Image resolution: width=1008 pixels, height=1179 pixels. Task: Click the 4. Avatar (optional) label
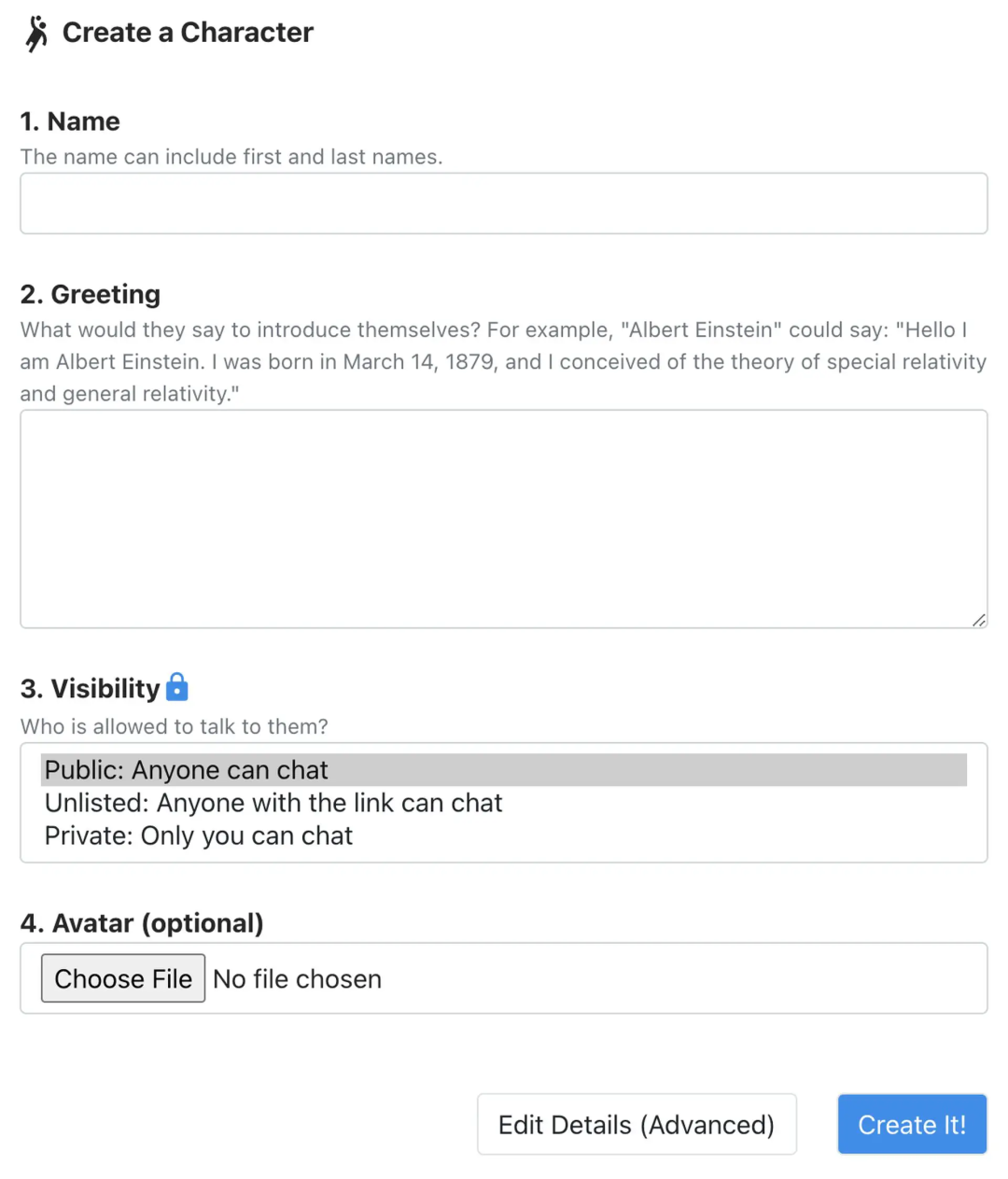point(142,923)
